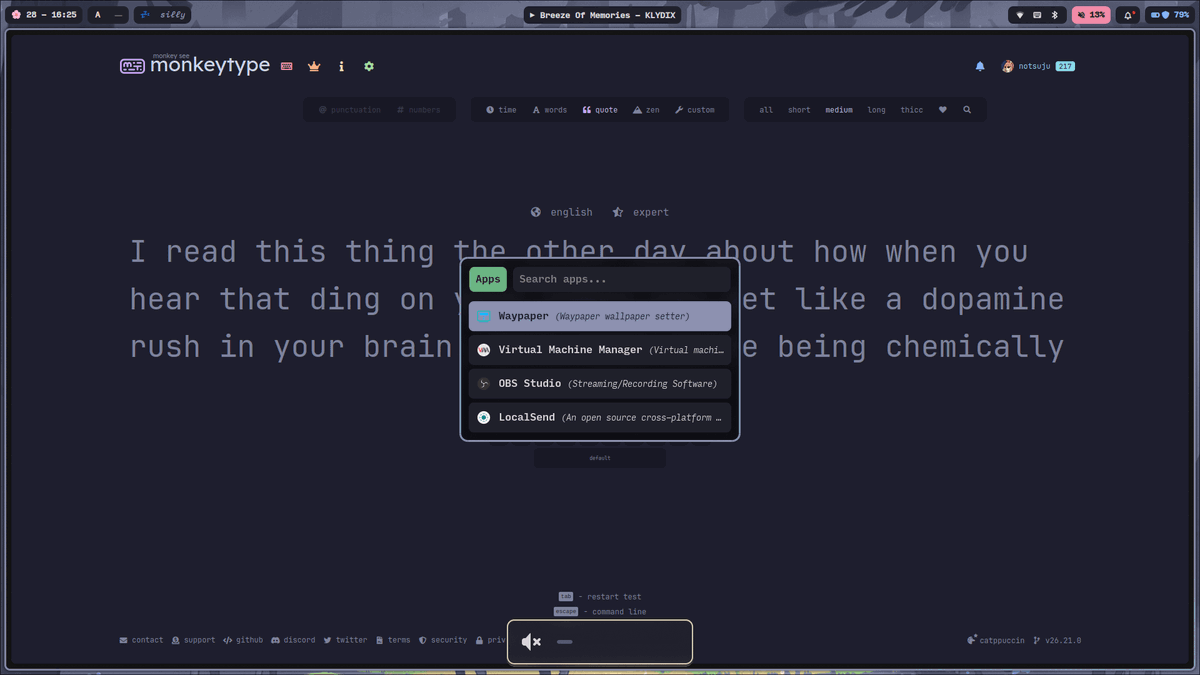The width and height of the screenshot is (1200, 675).
Task: Select the words test mode
Action: coord(550,110)
